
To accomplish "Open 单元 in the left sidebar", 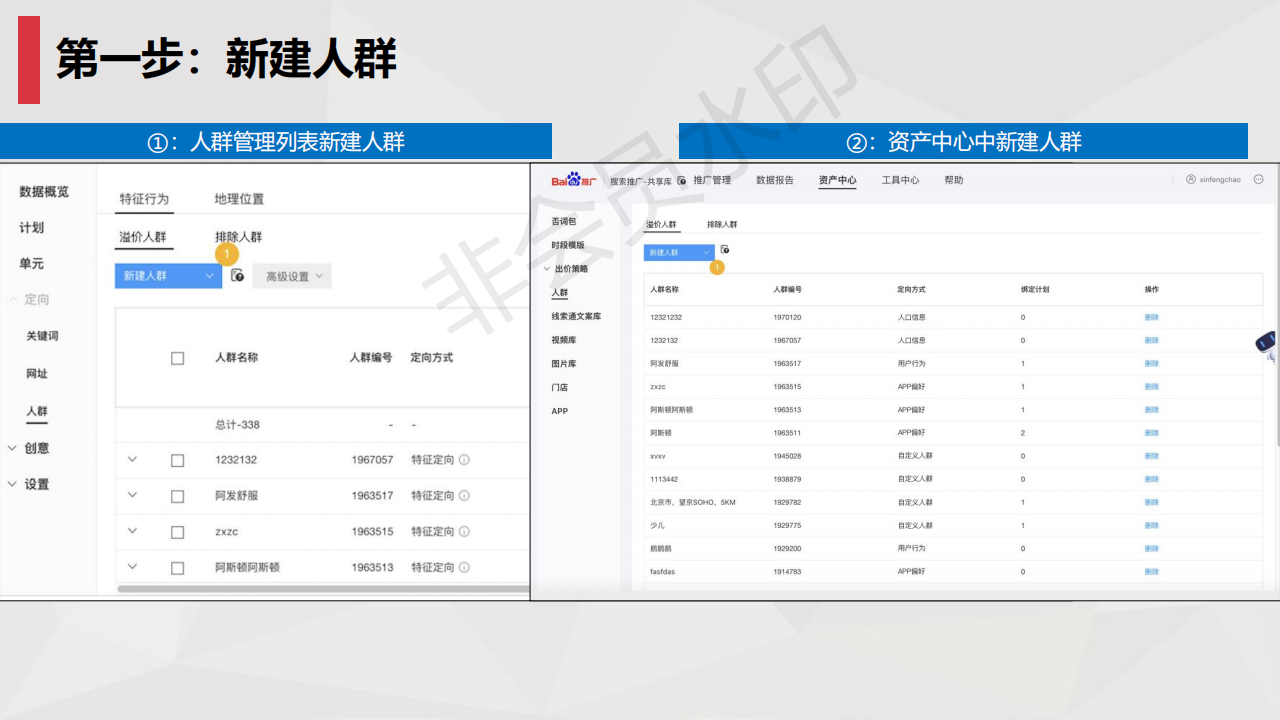I will pos(31,264).
